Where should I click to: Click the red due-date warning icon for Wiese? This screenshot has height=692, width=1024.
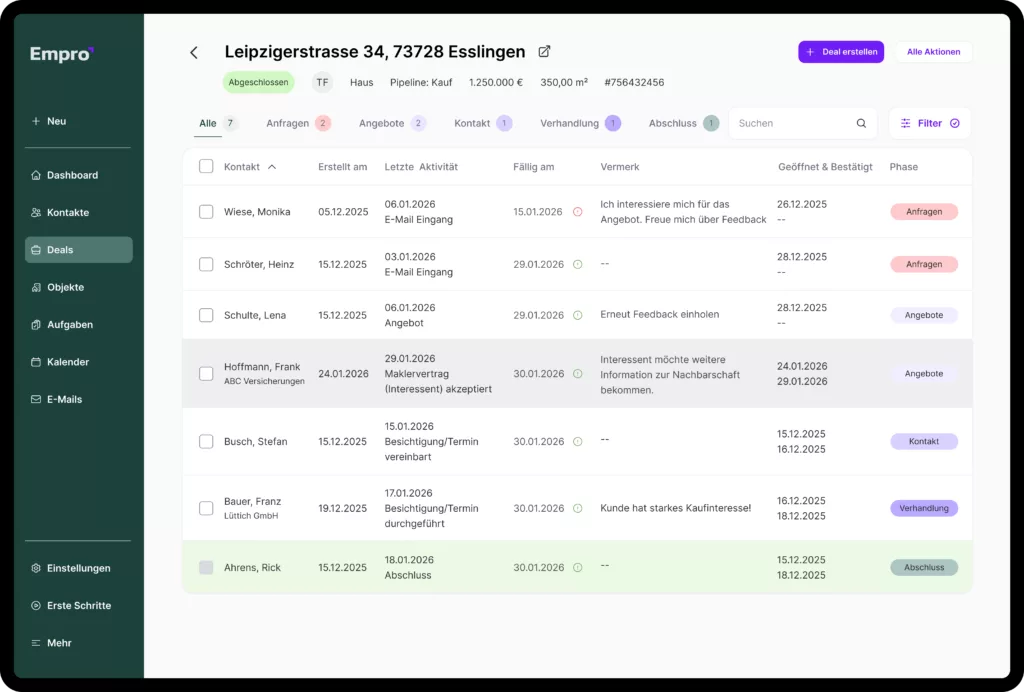[577, 212]
